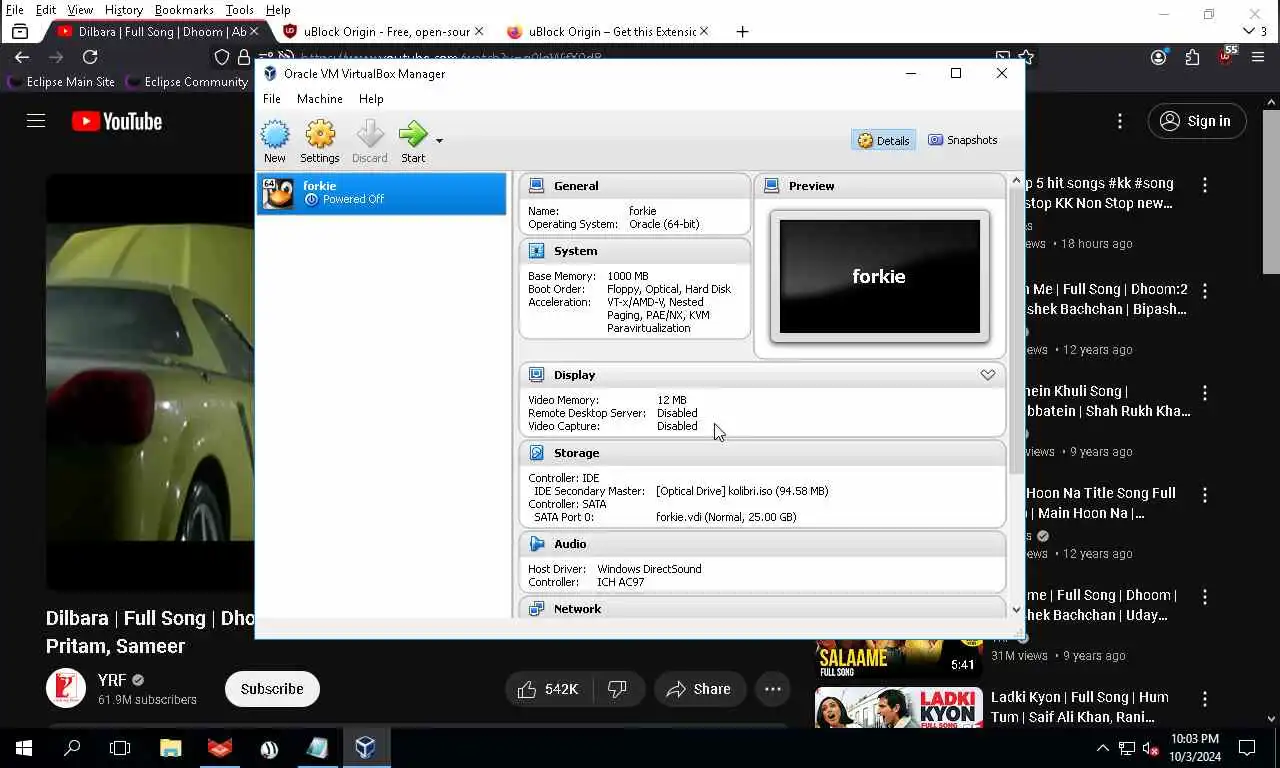
Task: Click the System section chip icon
Action: [537, 251]
